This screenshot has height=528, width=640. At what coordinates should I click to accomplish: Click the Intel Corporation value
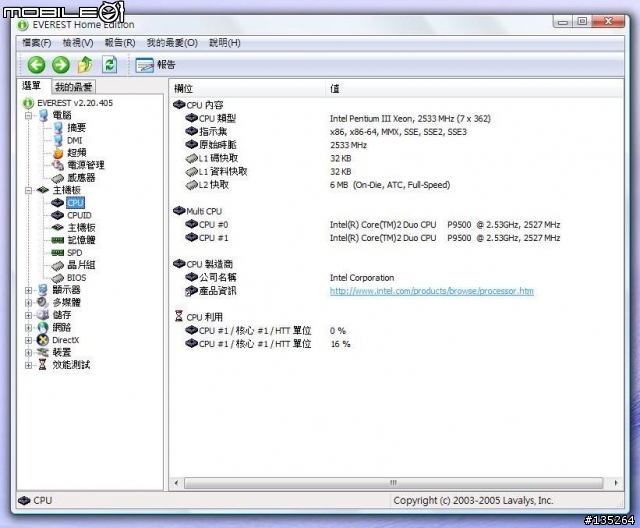(362, 278)
